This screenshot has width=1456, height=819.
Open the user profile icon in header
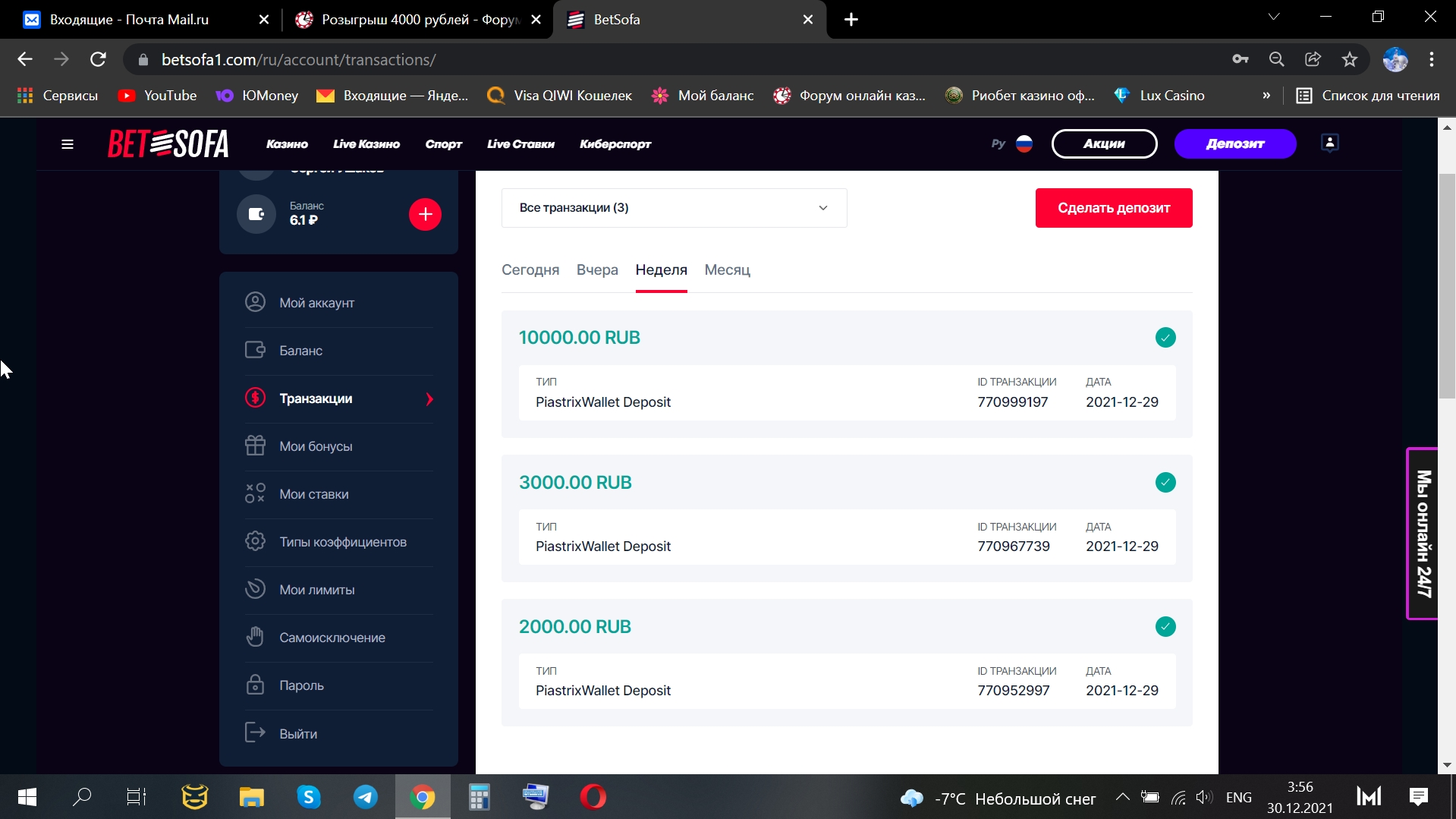click(x=1329, y=143)
